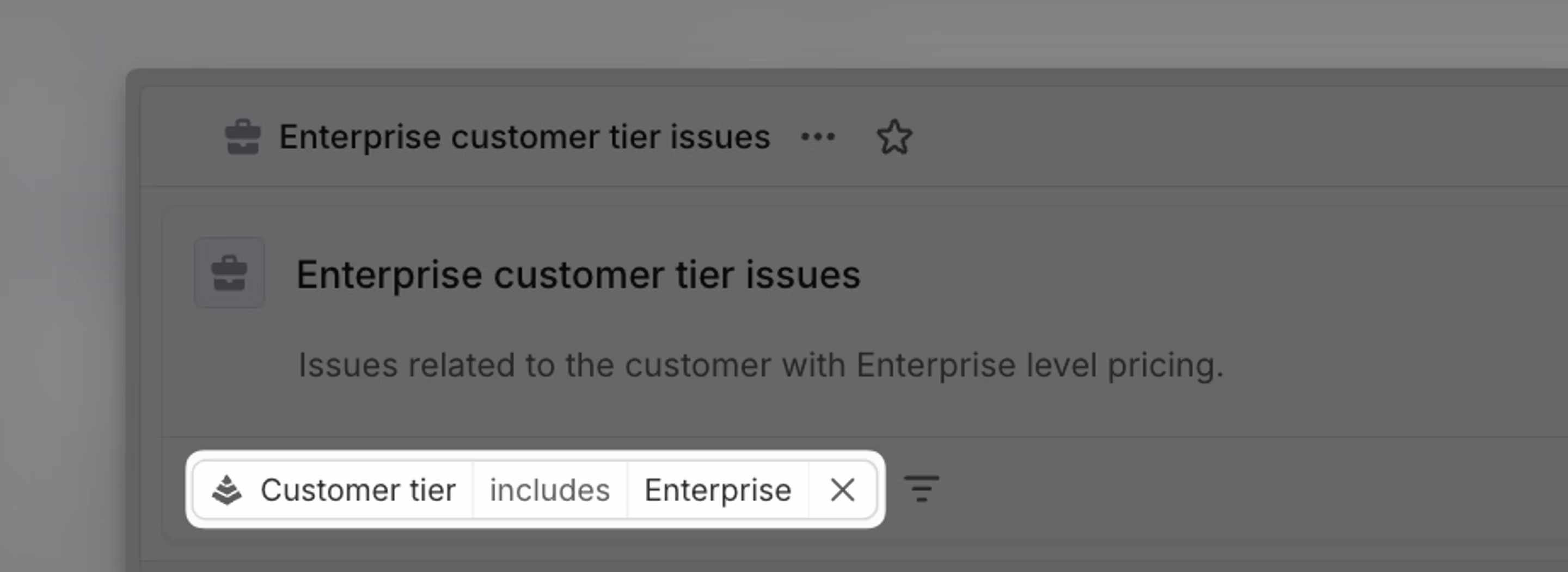
Task: Click the header breadcrumb view title
Action: 525,137
